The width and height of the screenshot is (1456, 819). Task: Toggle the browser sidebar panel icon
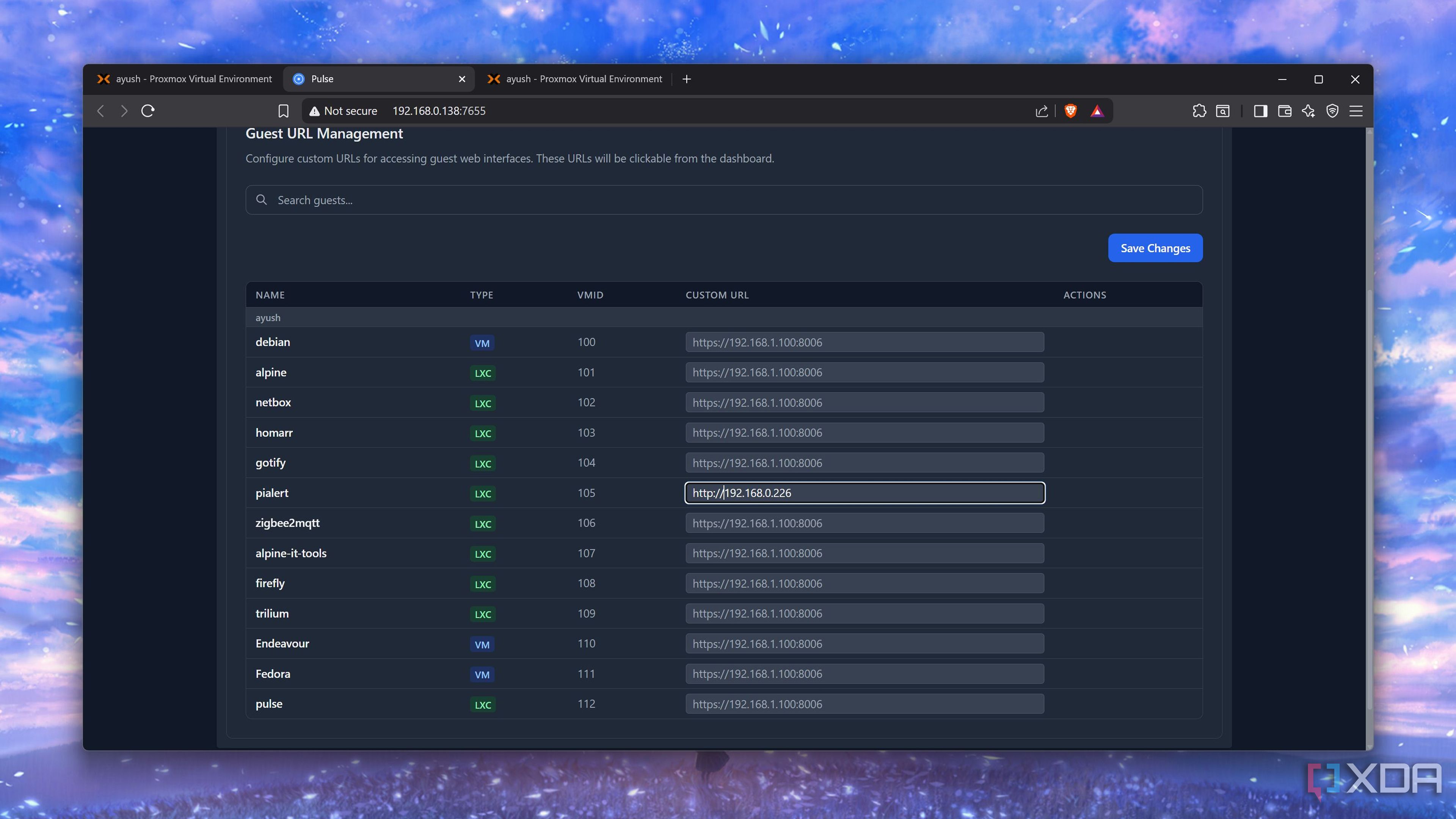click(x=1260, y=111)
